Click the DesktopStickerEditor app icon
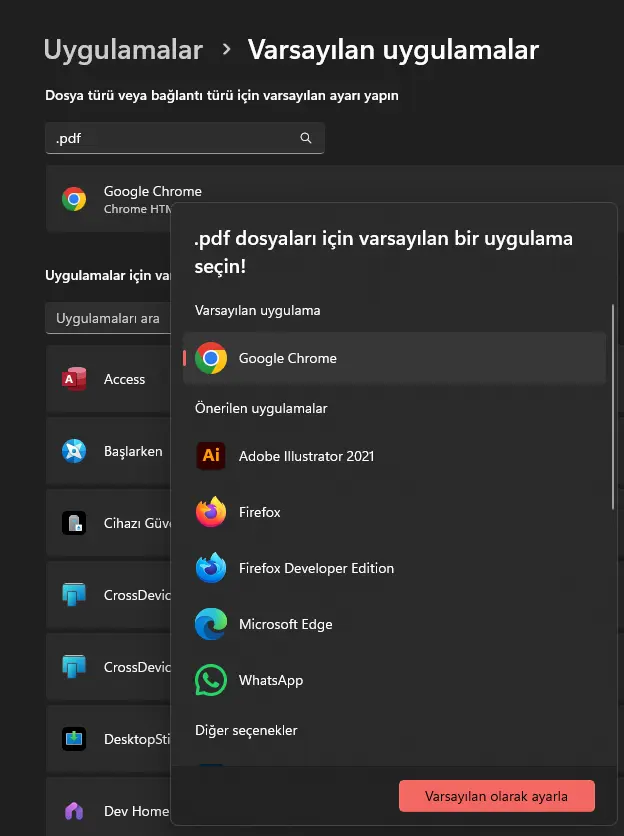The height and width of the screenshot is (836, 624). click(74, 739)
